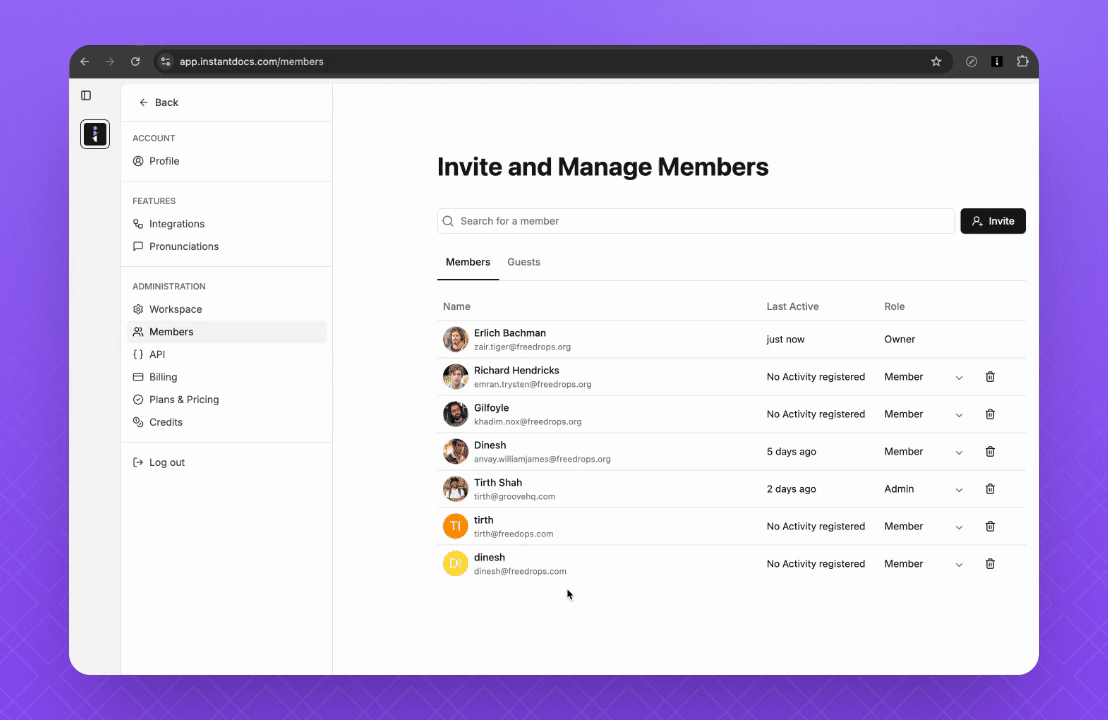The image size is (1108, 720).
Task: Open Workspace administration settings
Action: [x=227, y=309]
